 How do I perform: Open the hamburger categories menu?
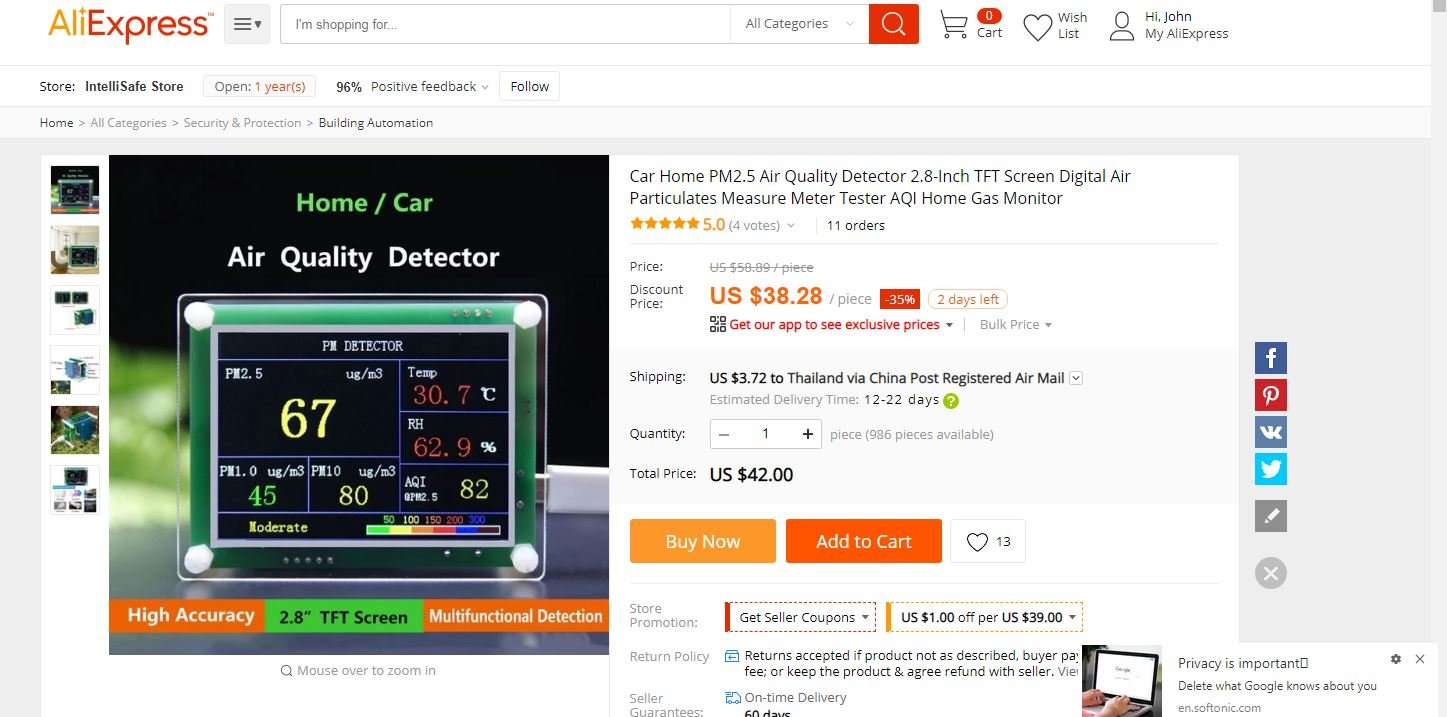tap(247, 24)
